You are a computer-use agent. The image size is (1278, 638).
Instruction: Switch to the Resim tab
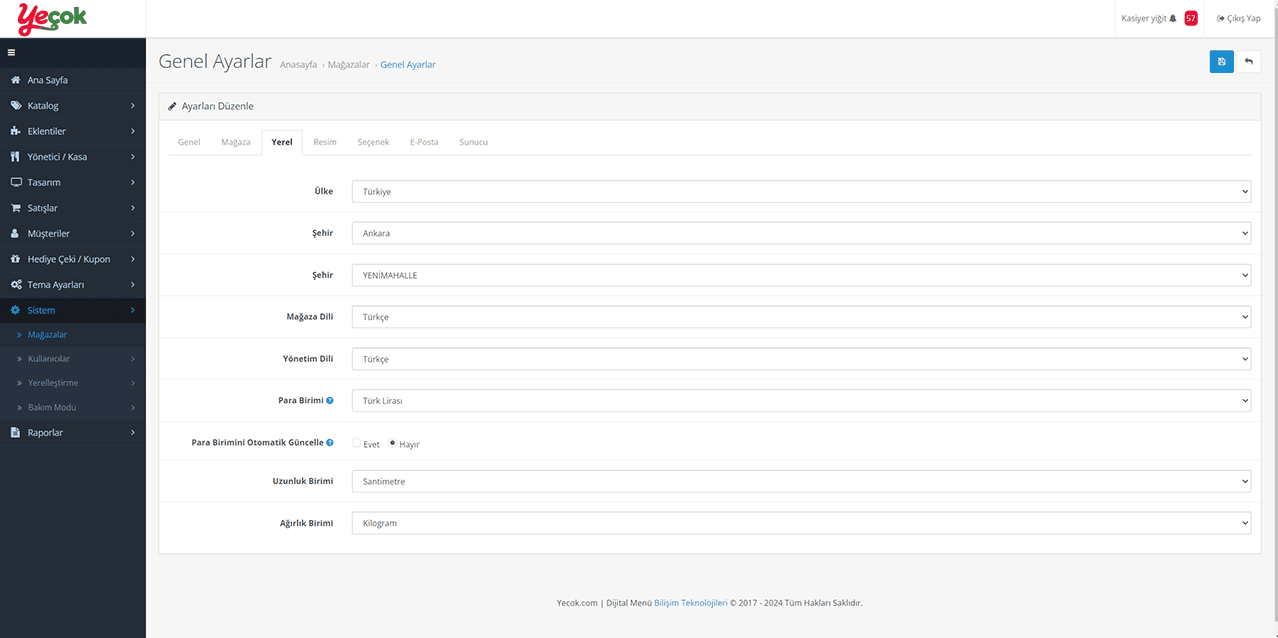point(325,142)
